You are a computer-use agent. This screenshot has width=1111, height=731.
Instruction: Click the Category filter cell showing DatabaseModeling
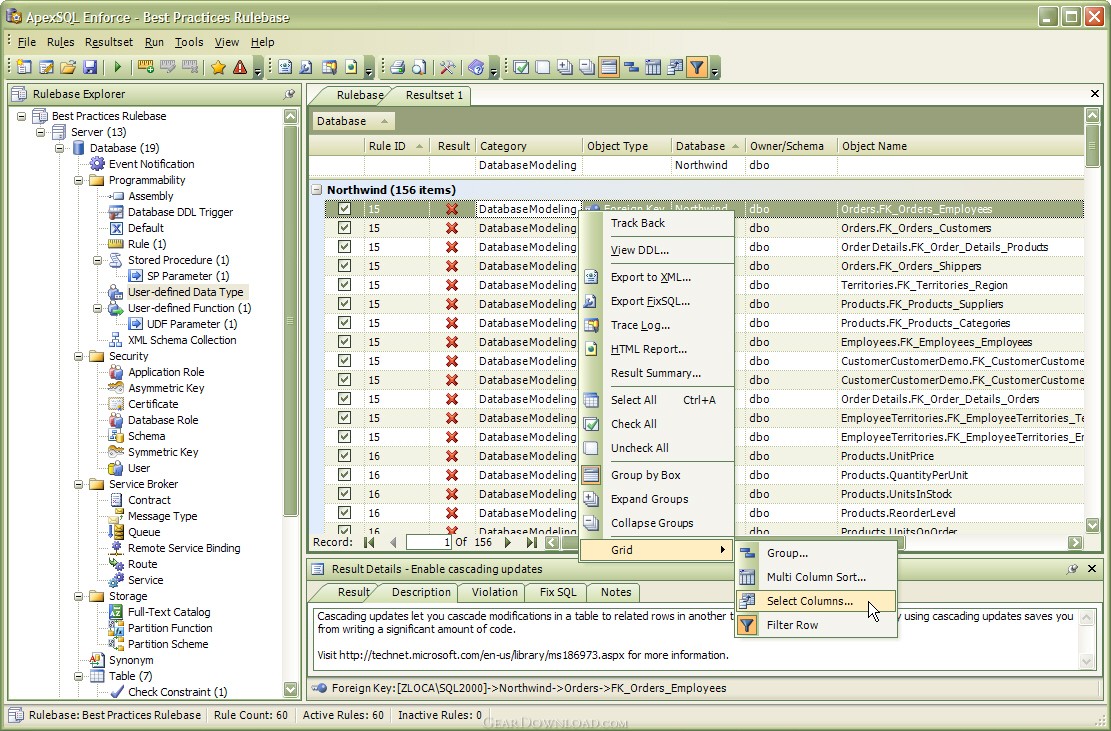pyautogui.click(x=528, y=165)
